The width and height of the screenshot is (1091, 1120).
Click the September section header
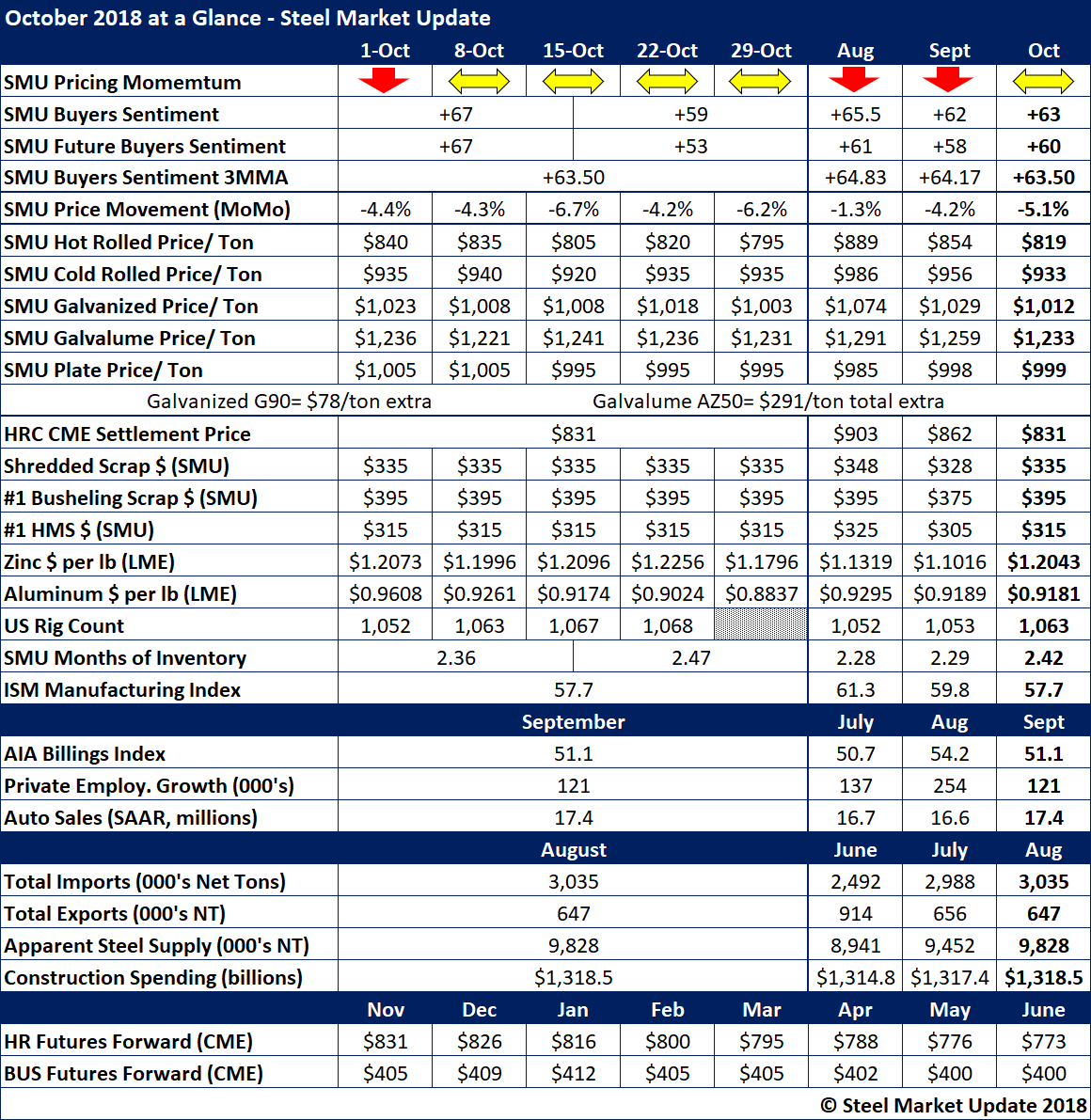tap(573, 721)
